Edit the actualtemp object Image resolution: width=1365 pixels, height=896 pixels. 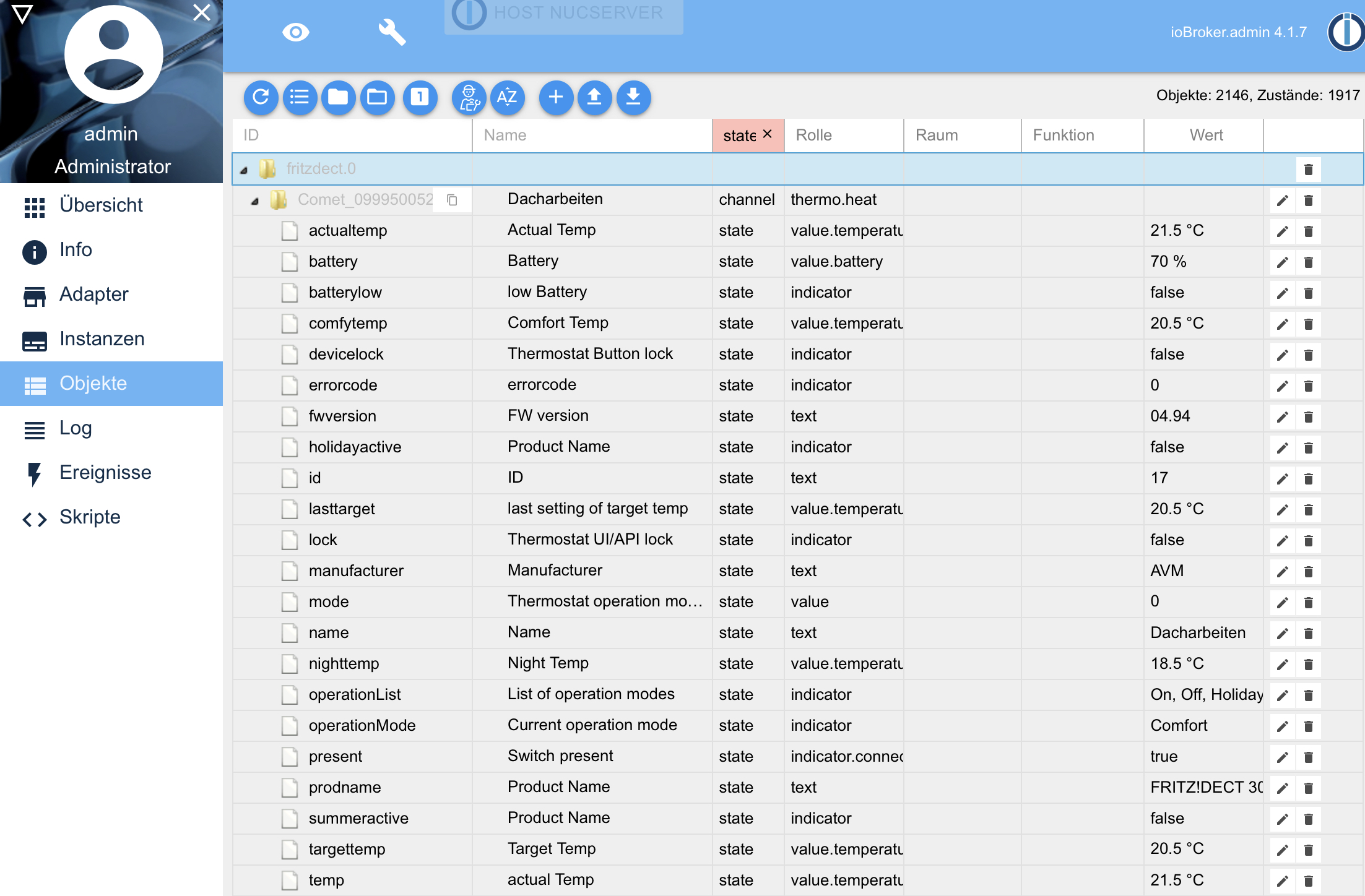(1282, 231)
